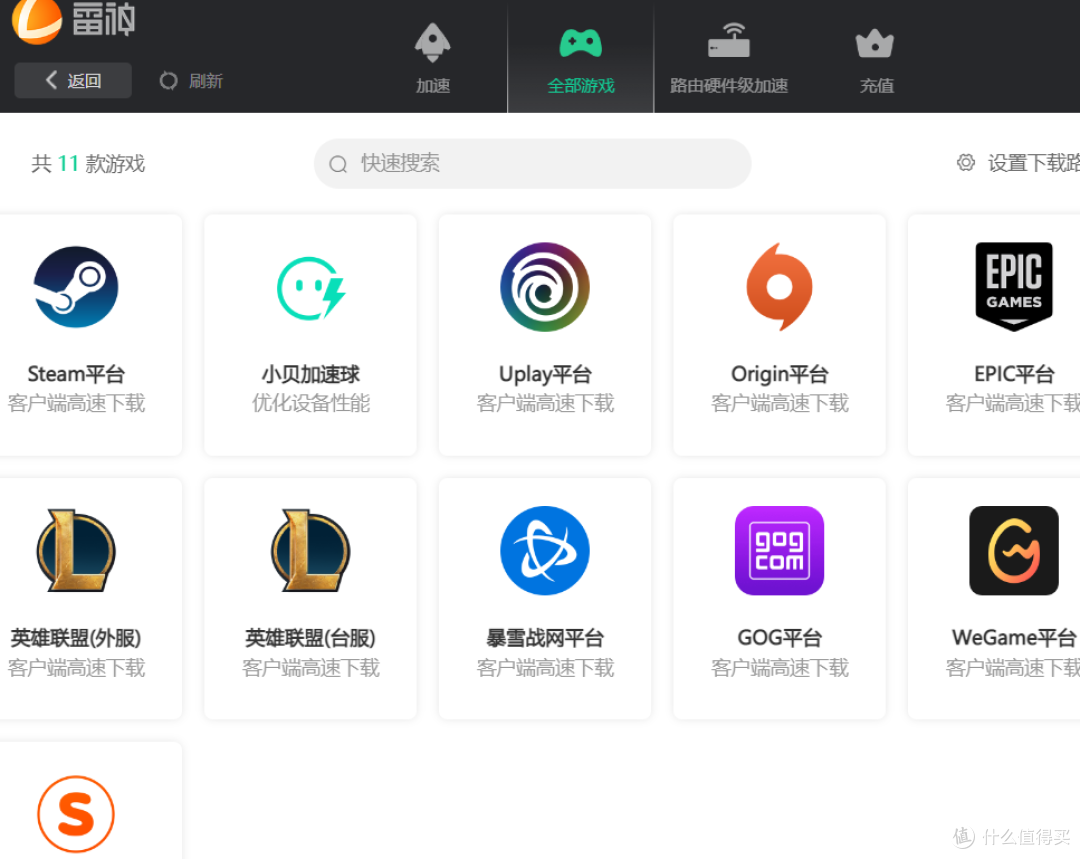Screen dimensions: 1080x859
Task: Click the router icon in top bar
Action: (729, 40)
